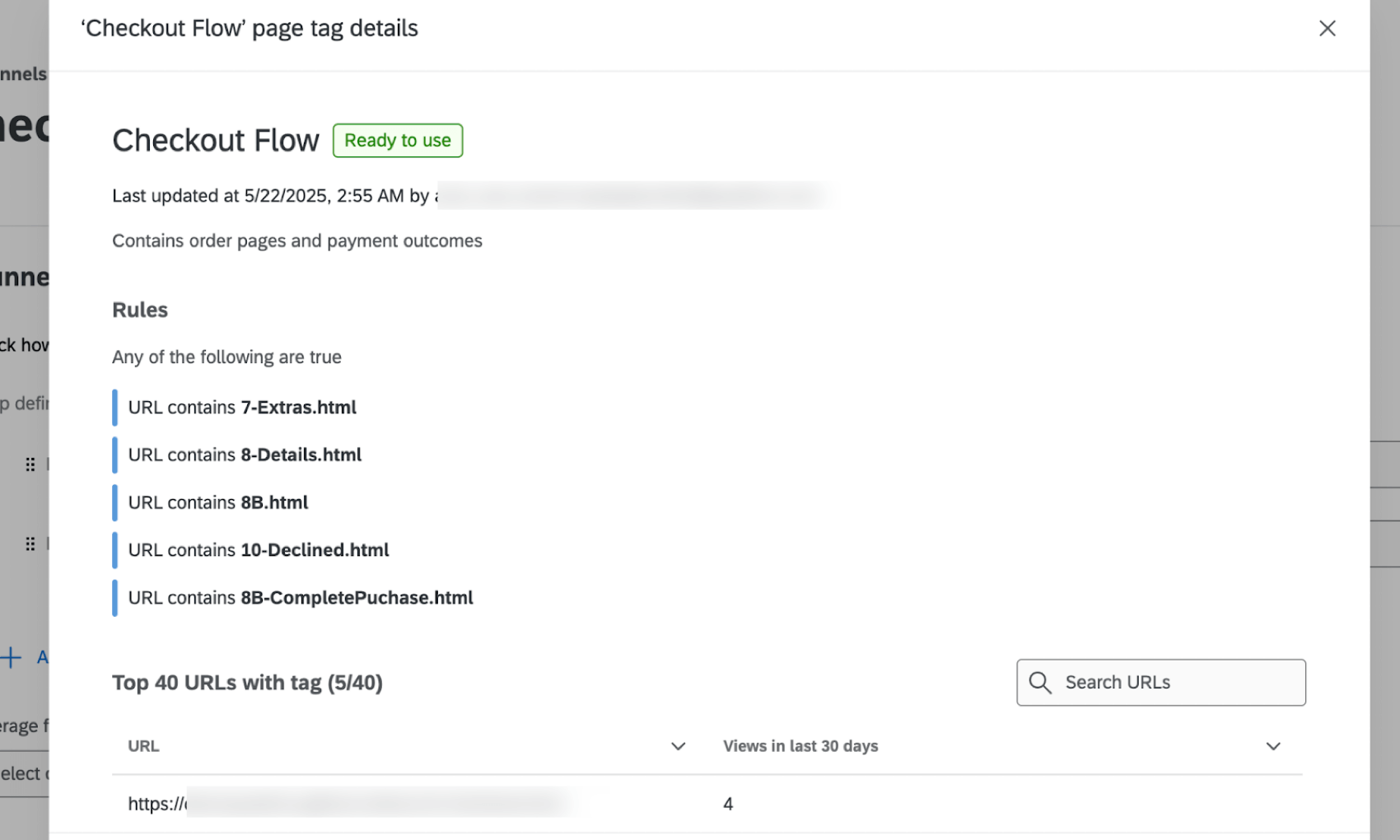This screenshot has height=840, width=1400.
Task: Open the URL column sort dropdown
Action: (678, 746)
